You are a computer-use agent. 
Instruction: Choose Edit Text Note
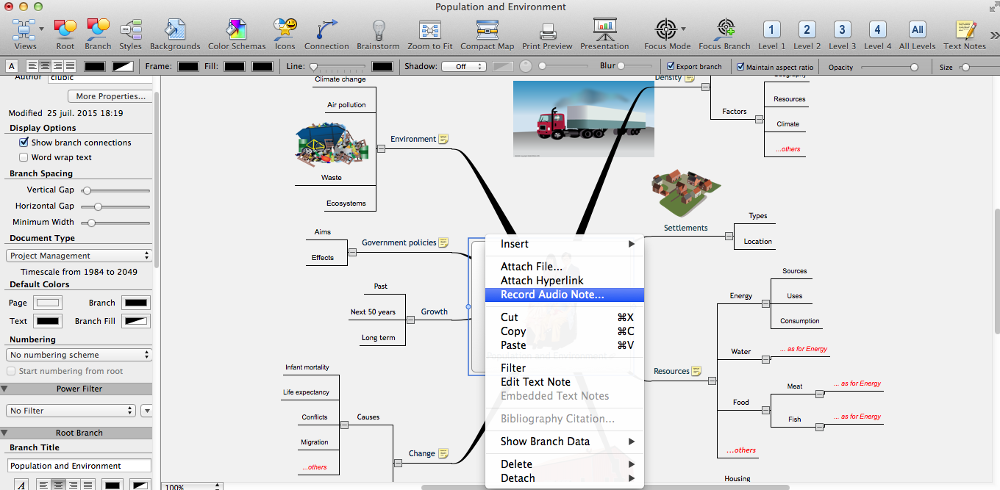click(x=564, y=382)
